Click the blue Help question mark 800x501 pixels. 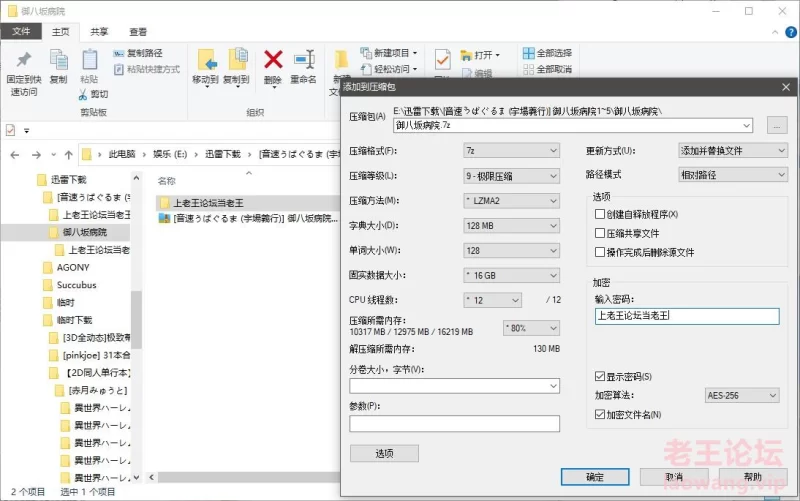791,32
